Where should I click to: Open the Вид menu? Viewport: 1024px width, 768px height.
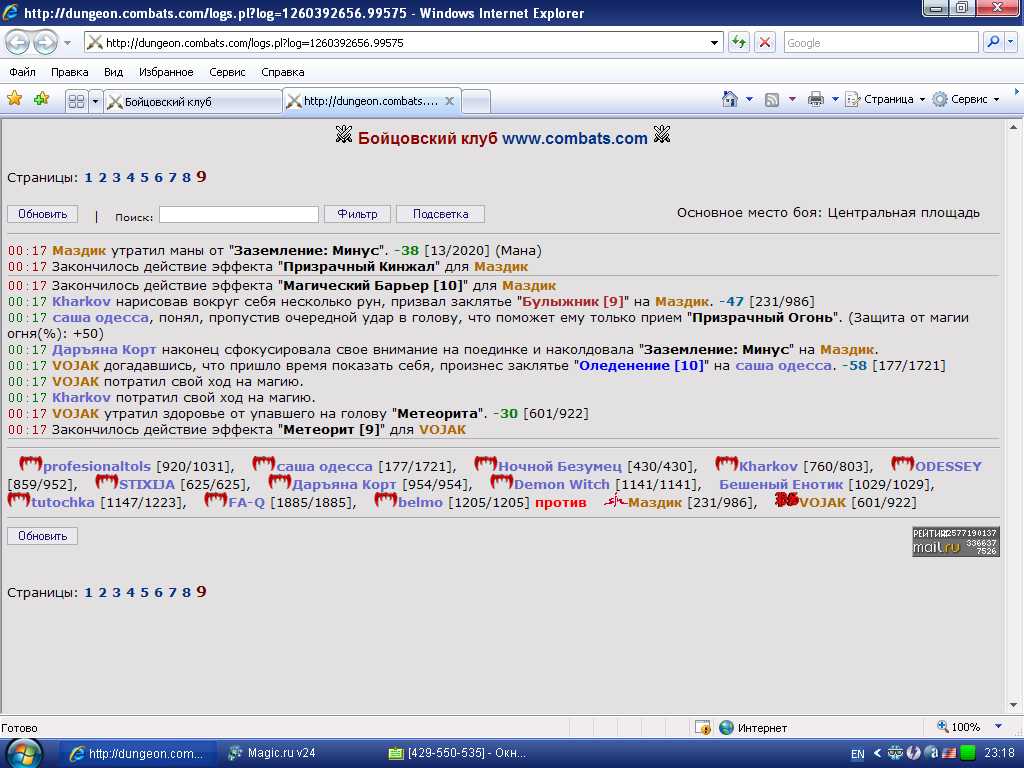click(x=114, y=72)
